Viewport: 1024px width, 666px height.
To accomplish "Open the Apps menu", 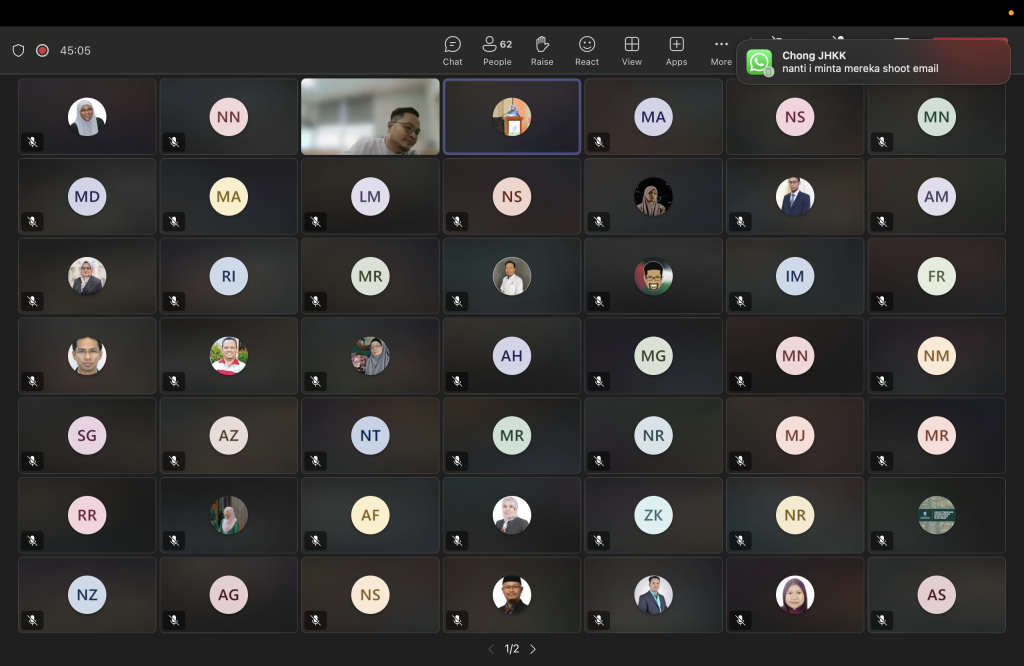I will [x=677, y=51].
